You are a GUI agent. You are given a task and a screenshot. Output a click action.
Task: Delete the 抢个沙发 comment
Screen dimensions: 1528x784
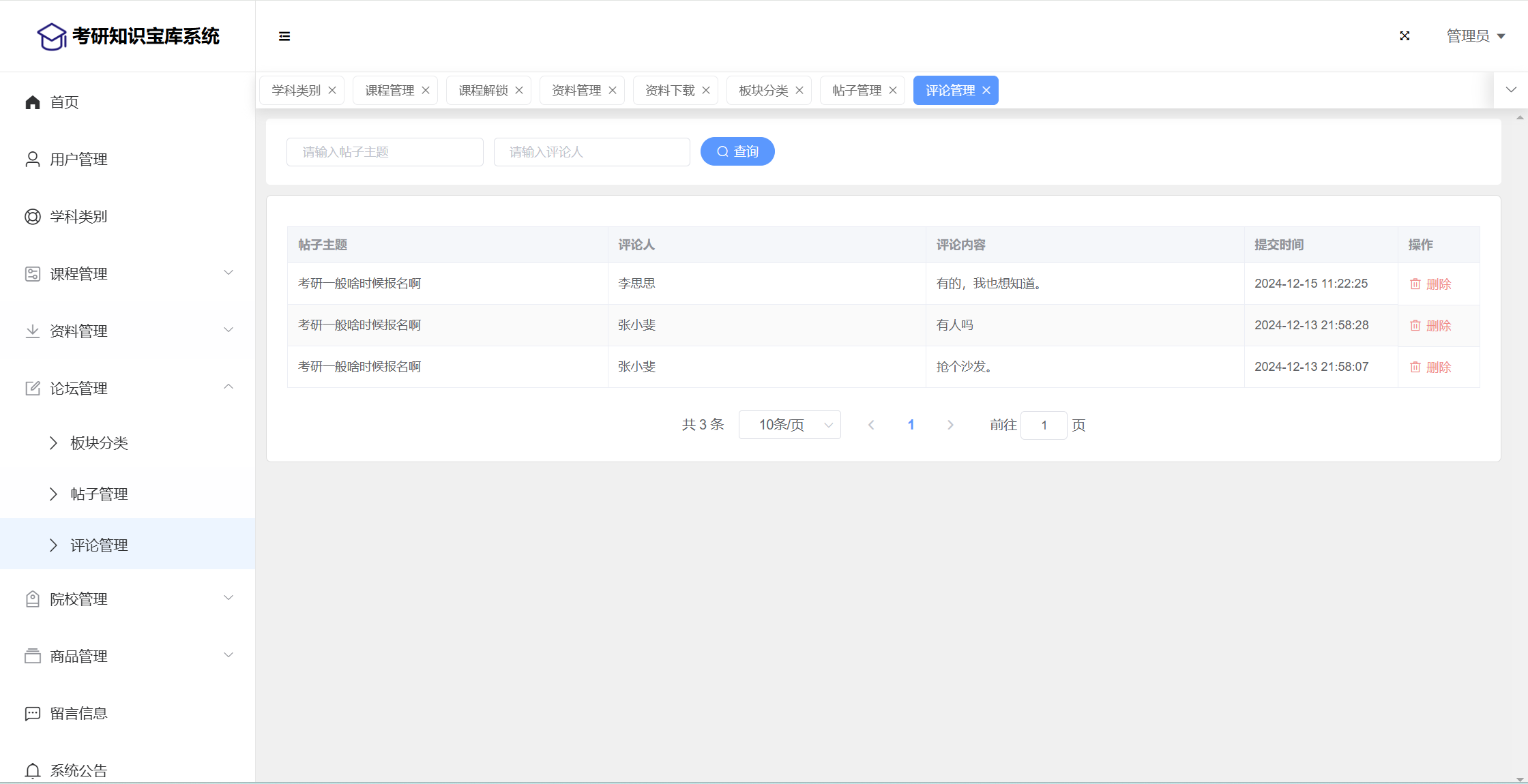tap(1430, 367)
